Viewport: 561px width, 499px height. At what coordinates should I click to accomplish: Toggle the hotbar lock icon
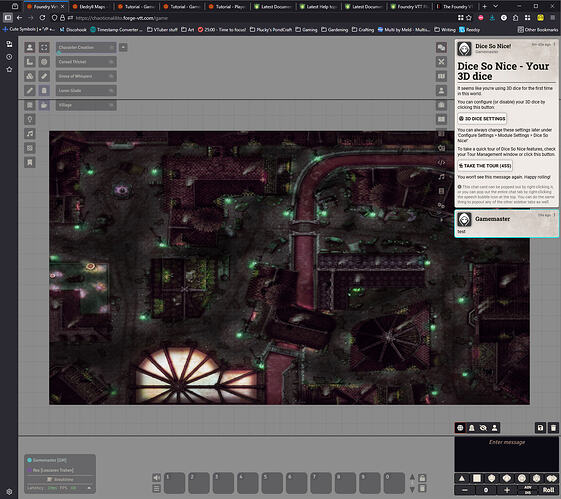[x=422, y=478]
